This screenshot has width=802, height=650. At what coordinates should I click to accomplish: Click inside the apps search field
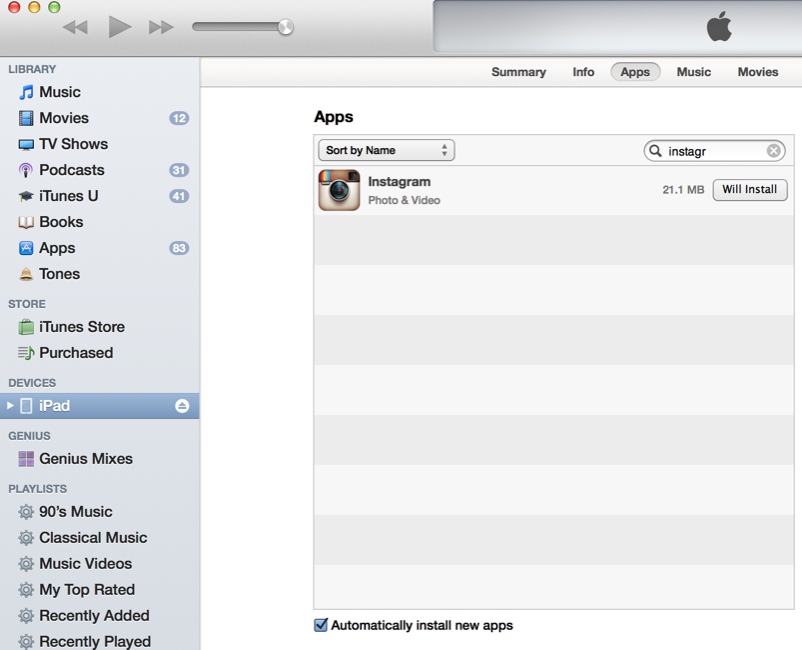712,151
